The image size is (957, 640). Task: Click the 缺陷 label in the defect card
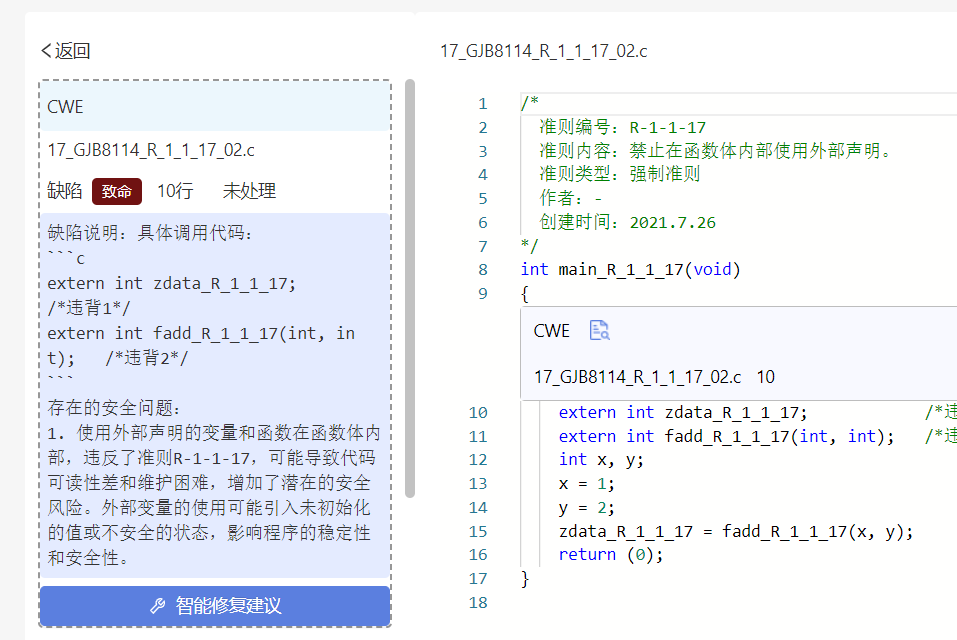click(65, 191)
